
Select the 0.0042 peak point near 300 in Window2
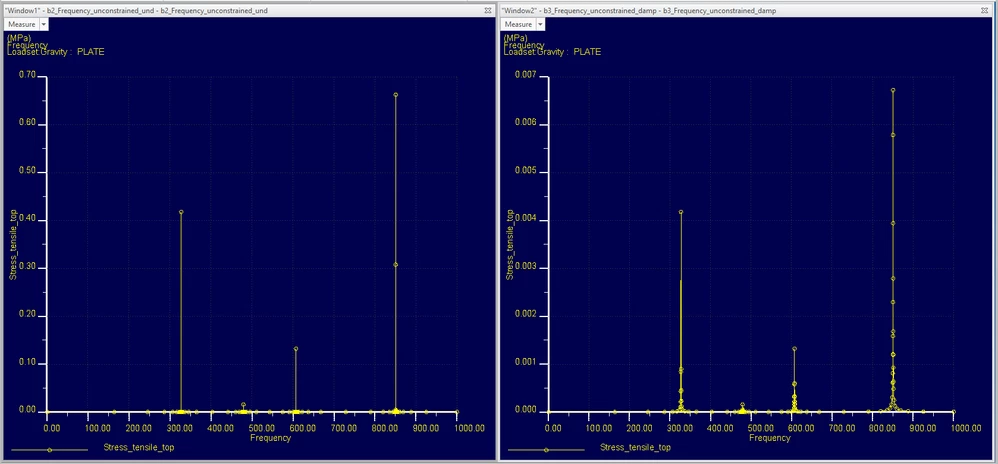681,212
